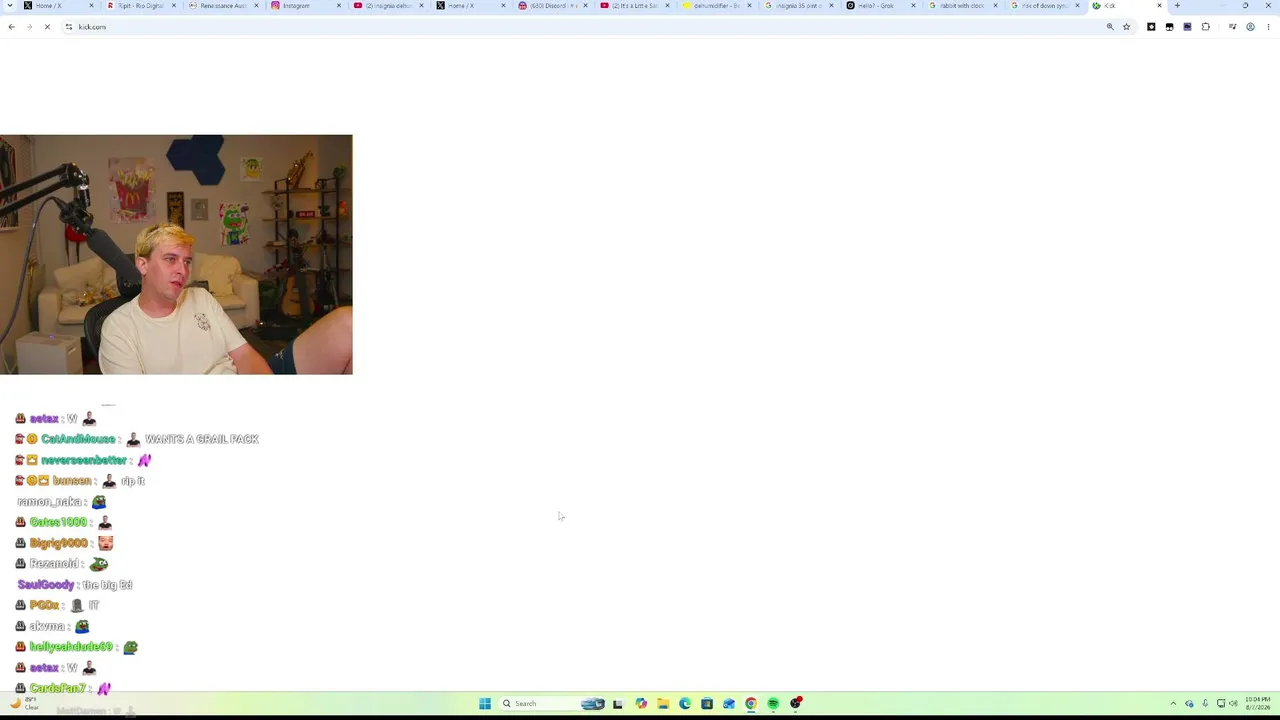Open File Explorer from the taskbar

[663, 704]
